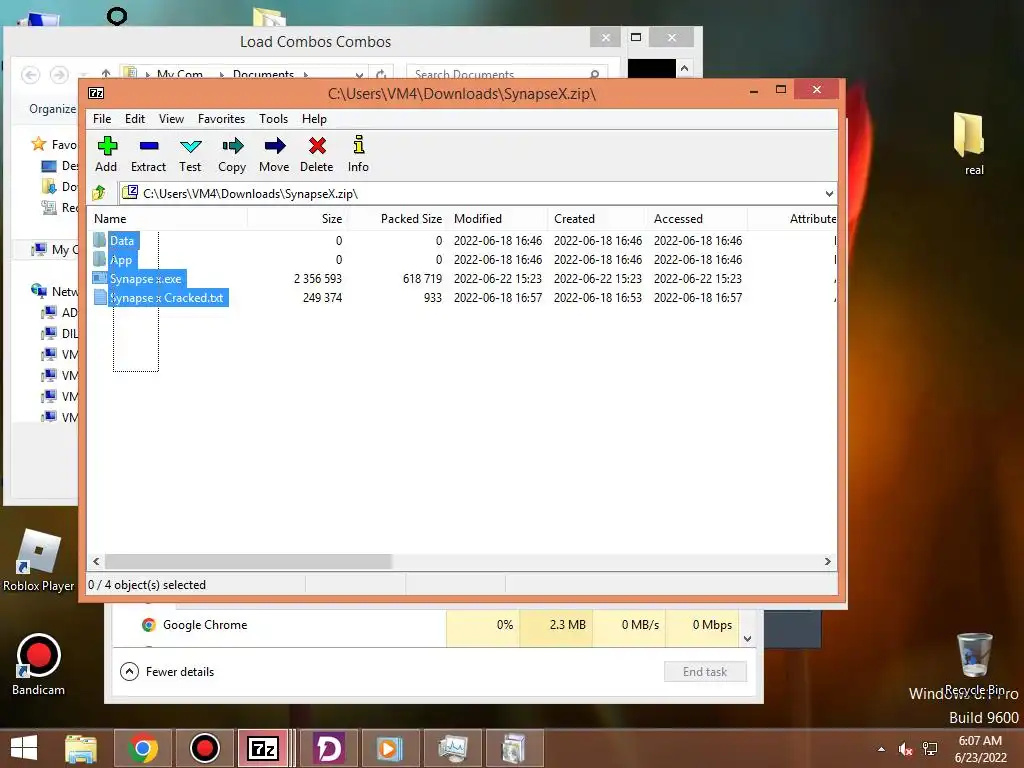Screen dimensions: 1024x768
Task: Open File Explorer from the taskbar
Action: pyautogui.click(x=81, y=748)
